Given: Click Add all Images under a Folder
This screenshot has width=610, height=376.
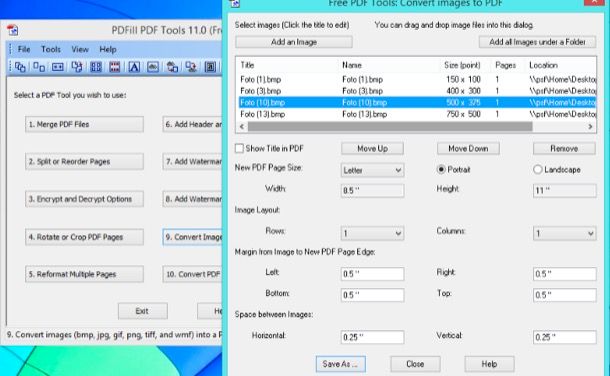Looking at the screenshot, I should (x=537, y=42).
